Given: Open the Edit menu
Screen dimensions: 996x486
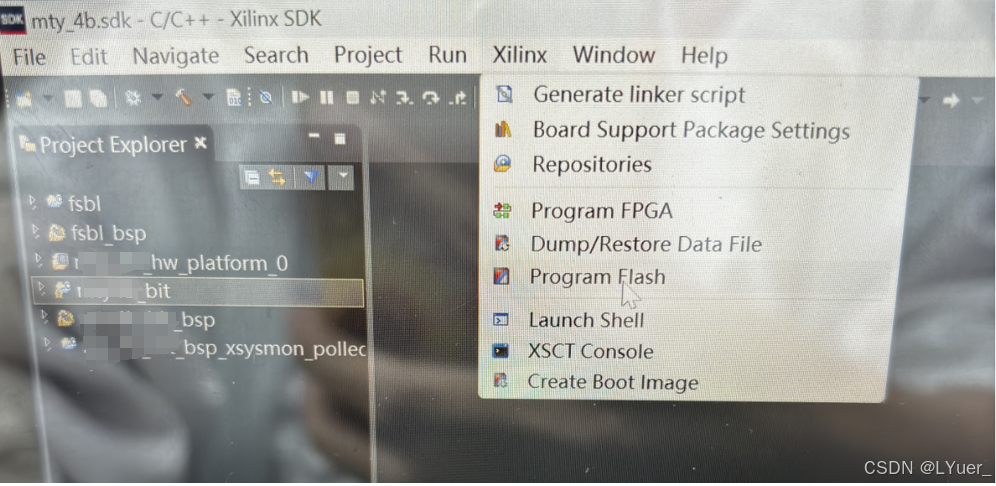Looking at the screenshot, I should [x=88, y=57].
